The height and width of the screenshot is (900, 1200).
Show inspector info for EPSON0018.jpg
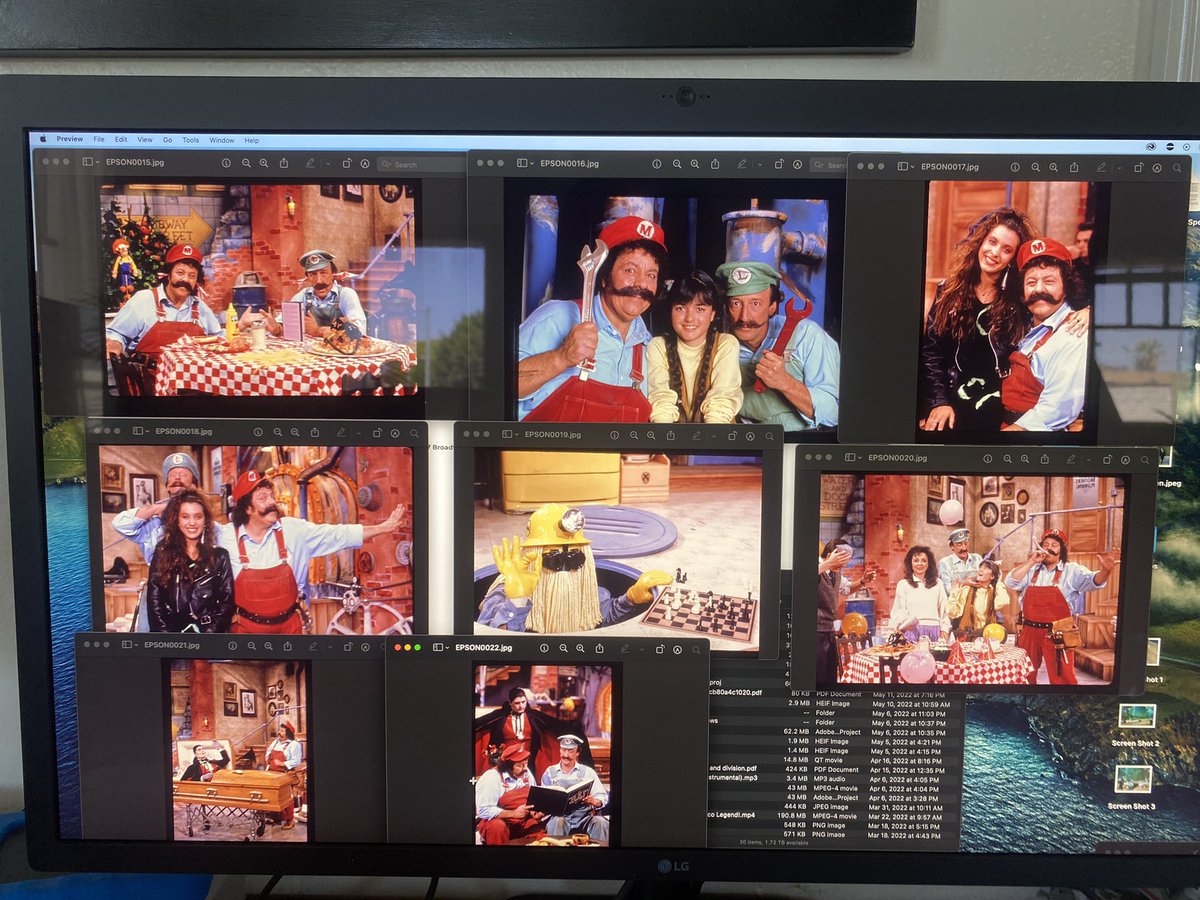tap(257, 432)
